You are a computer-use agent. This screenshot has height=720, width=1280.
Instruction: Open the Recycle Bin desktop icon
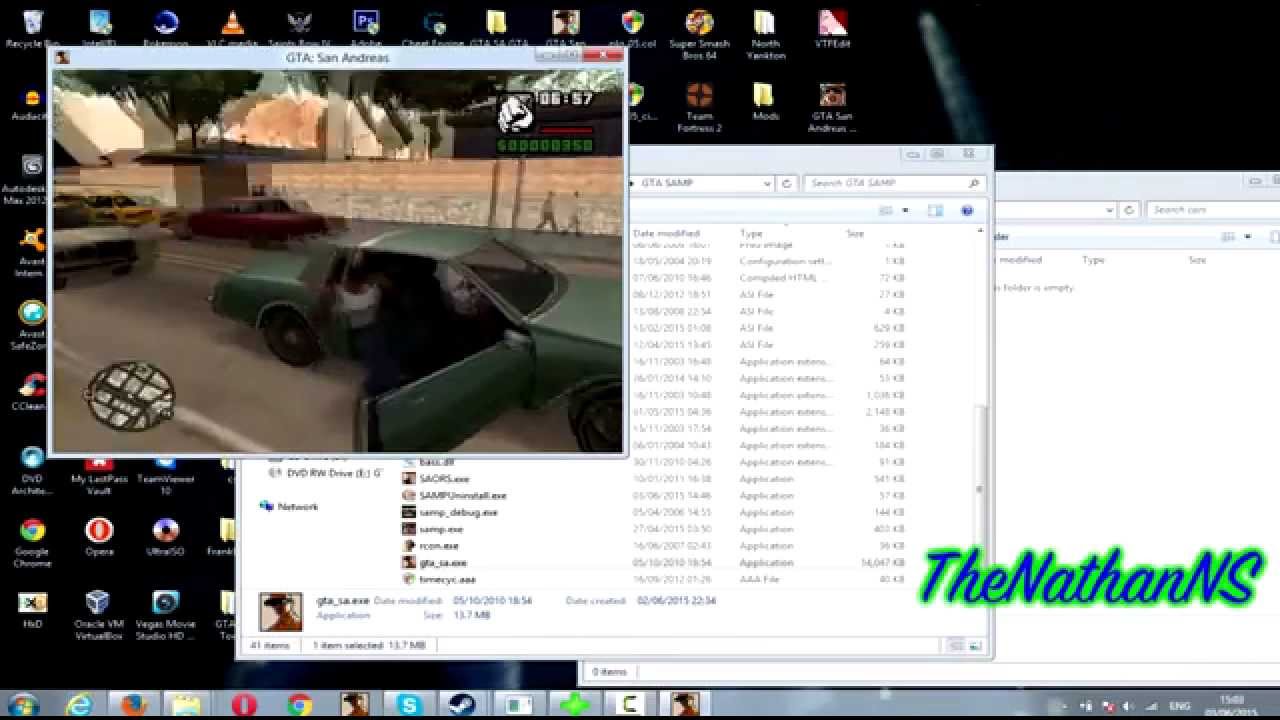(32, 28)
